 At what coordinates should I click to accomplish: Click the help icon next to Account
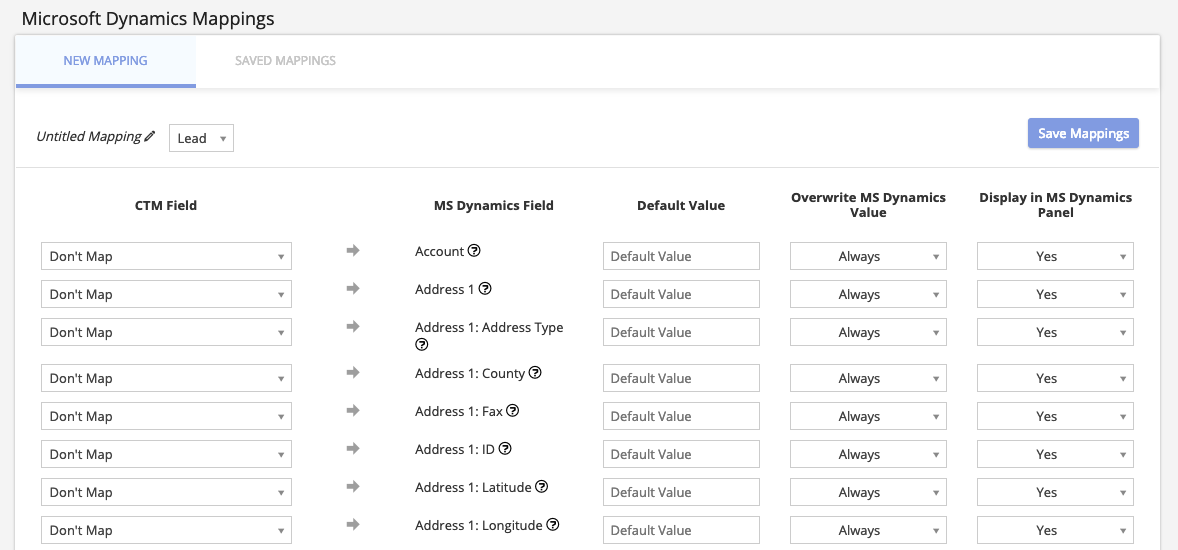pyautogui.click(x=475, y=251)
